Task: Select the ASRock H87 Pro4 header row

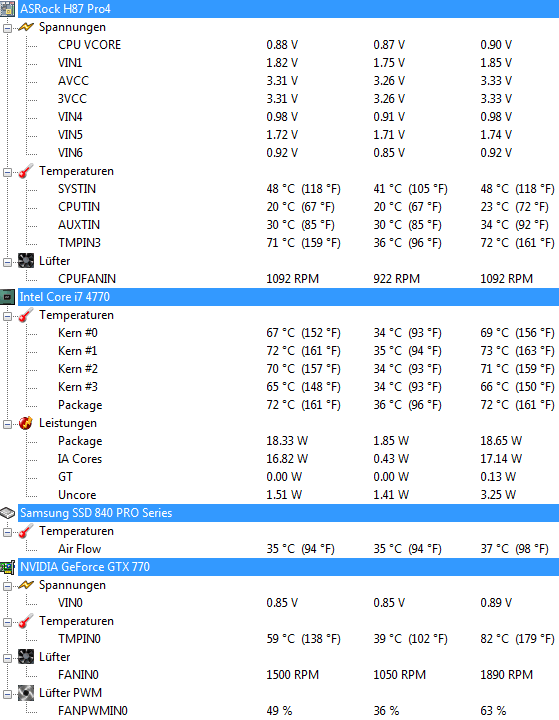Action: click(x=288, y=9)
